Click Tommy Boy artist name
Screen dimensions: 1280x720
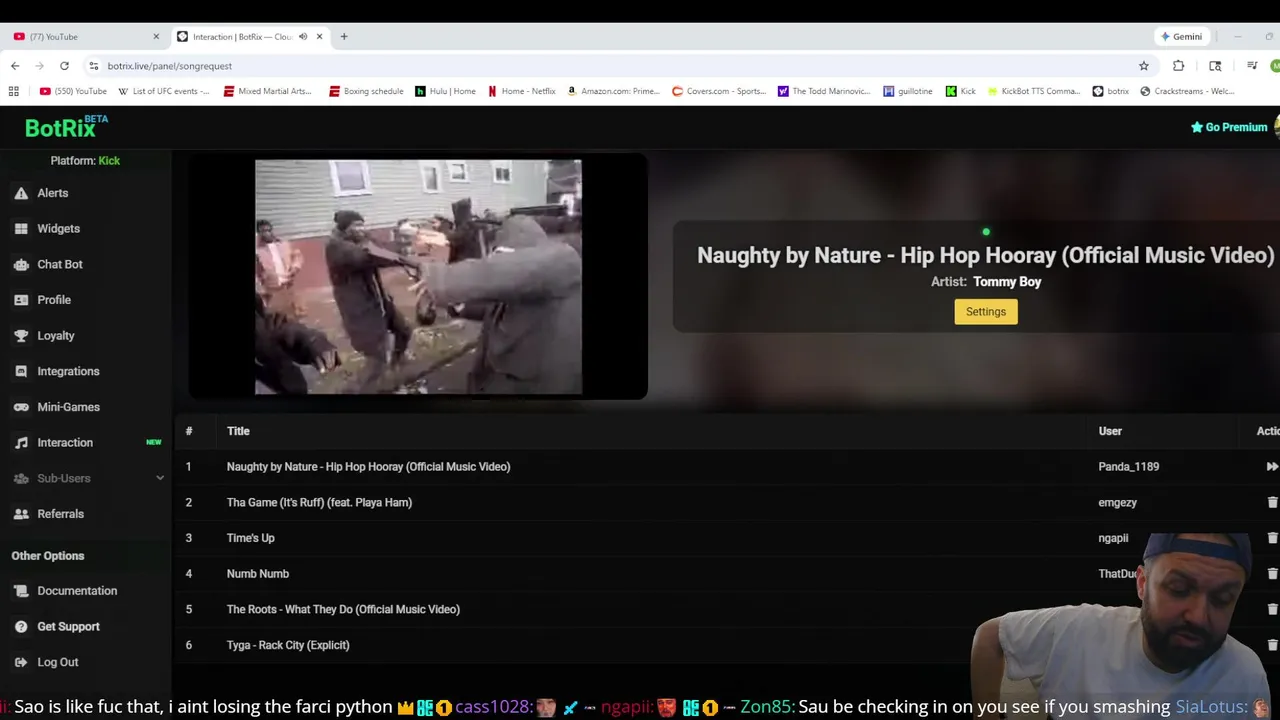pos(1007,282)
